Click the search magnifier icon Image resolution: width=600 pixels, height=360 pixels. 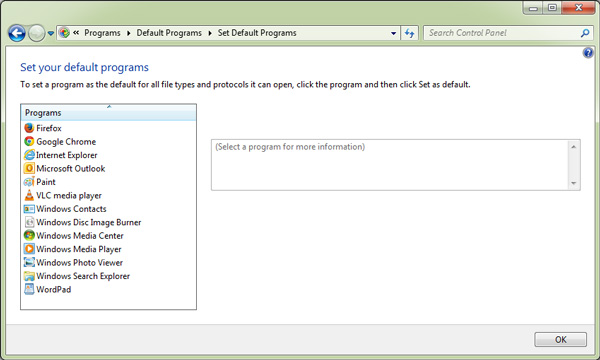[x=585, y=33]
